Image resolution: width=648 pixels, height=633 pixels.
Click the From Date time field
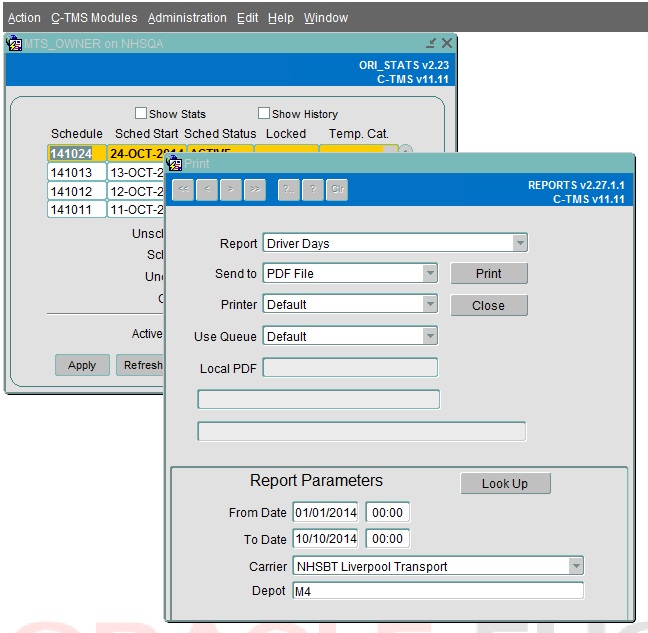pos(388,512)
